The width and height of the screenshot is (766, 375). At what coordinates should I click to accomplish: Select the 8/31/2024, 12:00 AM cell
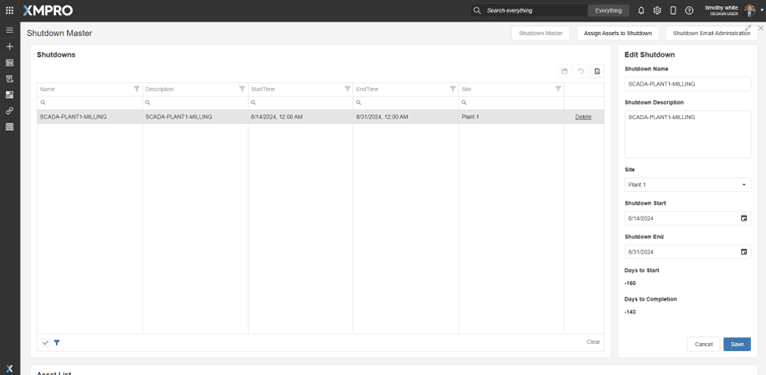406,117
